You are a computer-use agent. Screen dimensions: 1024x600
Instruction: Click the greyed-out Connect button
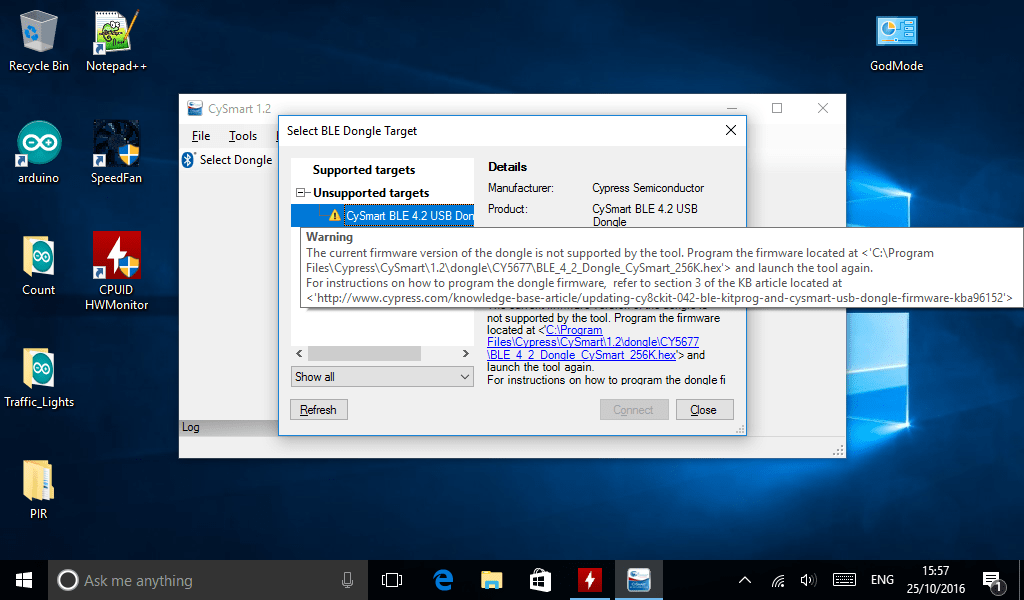633,409
